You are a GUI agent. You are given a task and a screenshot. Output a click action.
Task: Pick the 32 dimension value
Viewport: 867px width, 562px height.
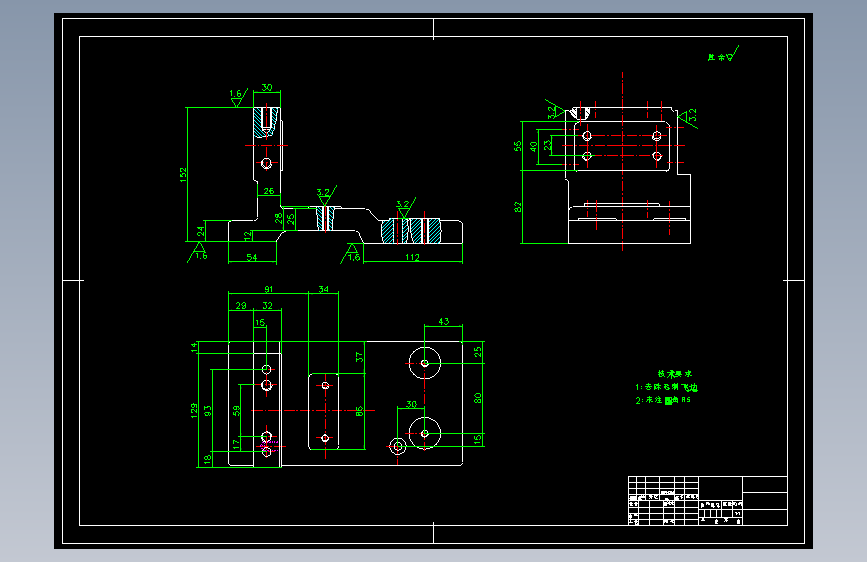tap(267, 305)
